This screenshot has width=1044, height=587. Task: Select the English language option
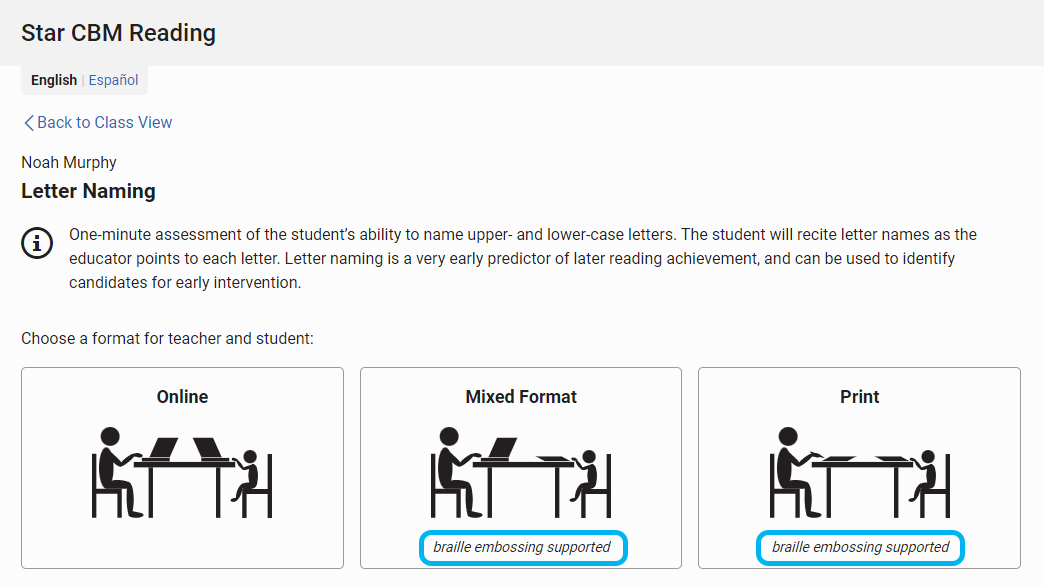[54, 81]
